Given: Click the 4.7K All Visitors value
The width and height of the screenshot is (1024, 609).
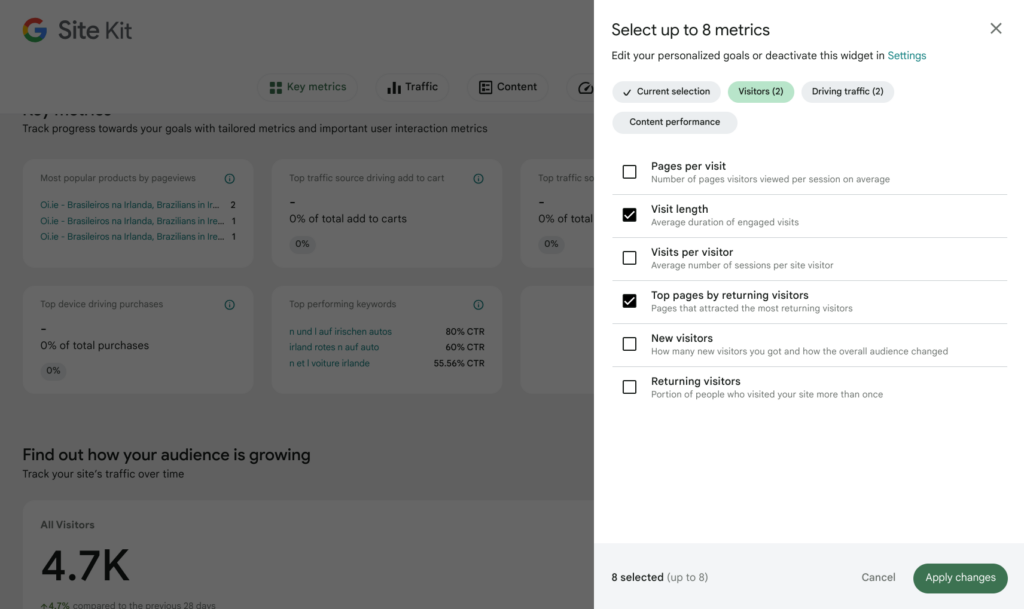Looking at the screenshot, I should 86,565.
